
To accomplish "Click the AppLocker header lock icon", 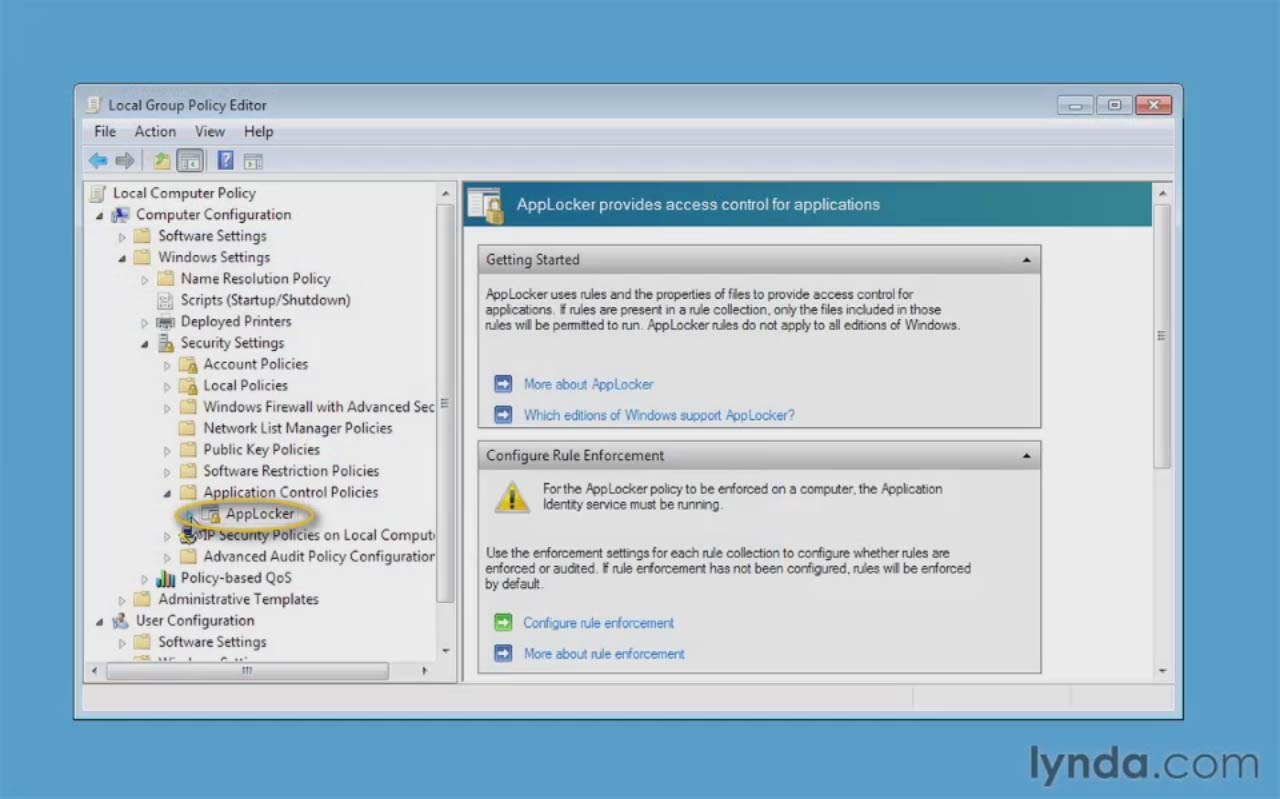I will [486, 206].
